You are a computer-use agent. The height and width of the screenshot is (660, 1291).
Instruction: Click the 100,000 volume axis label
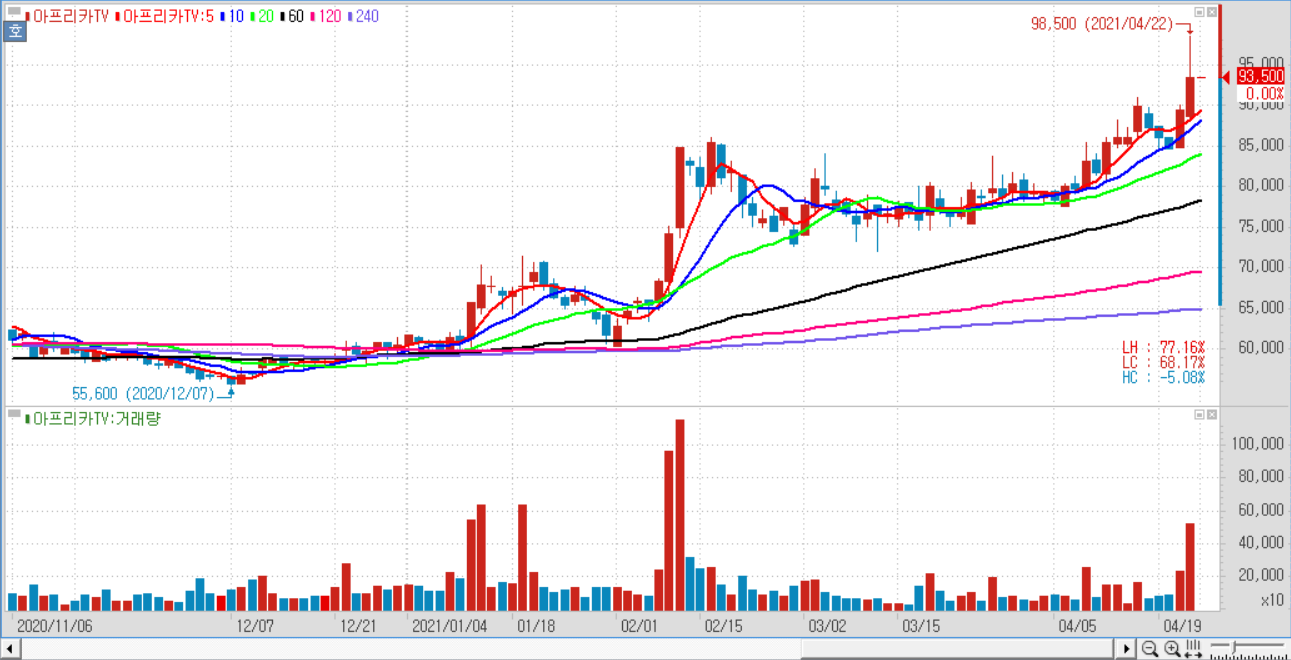pos(1257,444)
